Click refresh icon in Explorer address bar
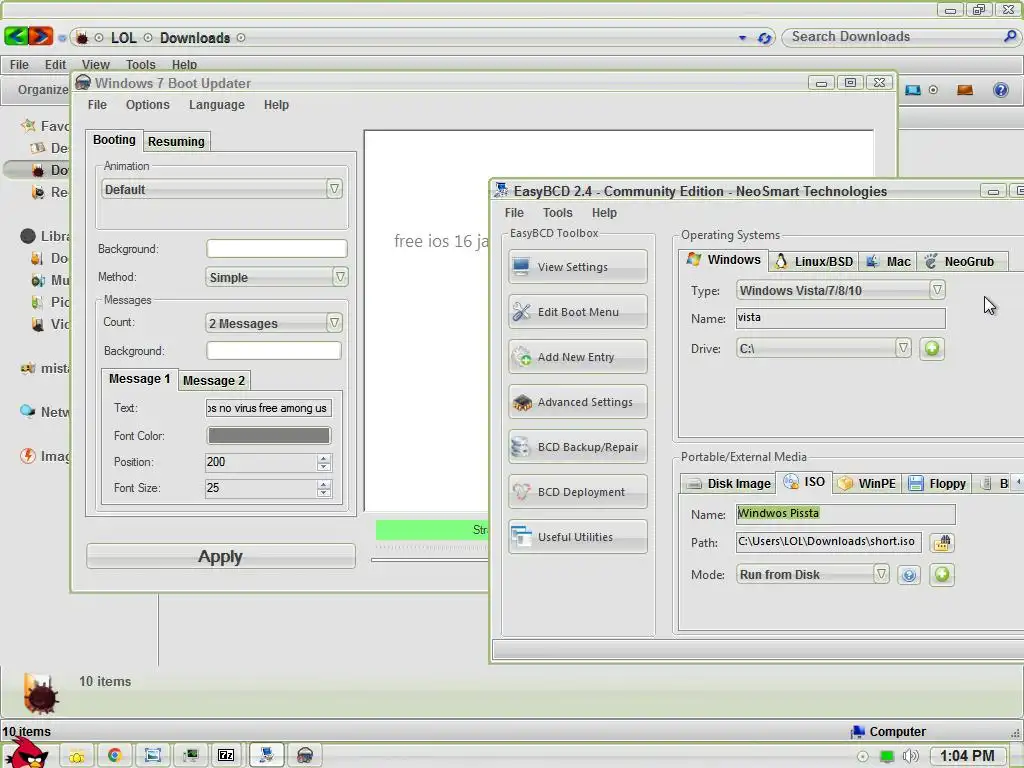The height and width of the screenshot is (768, 1024). point(764,38)
